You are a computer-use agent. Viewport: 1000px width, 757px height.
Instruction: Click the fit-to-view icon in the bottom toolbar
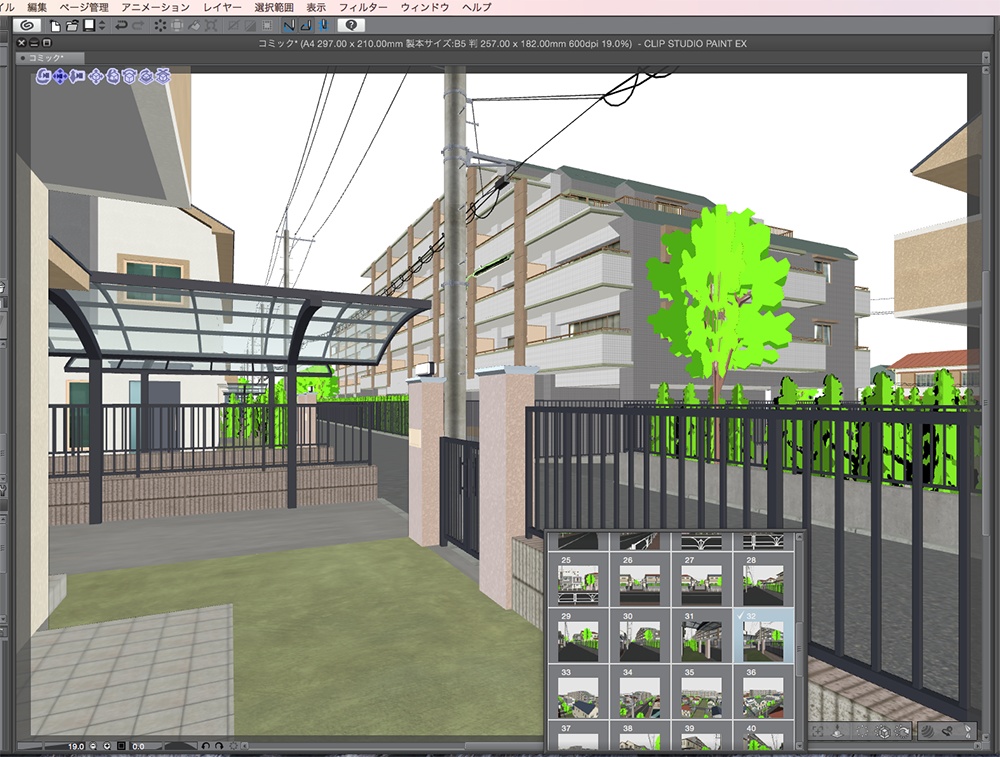click(x=818, y=731)
